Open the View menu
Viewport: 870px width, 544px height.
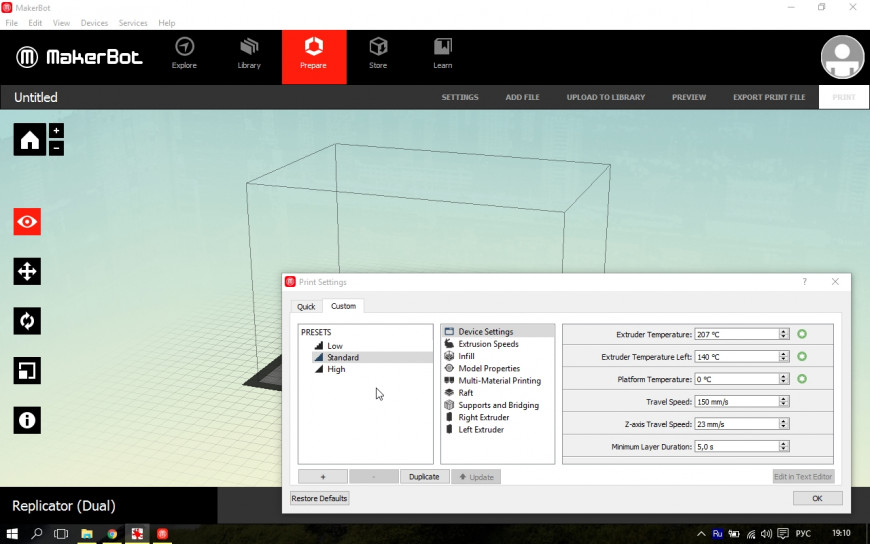click(x=61, y=23)
